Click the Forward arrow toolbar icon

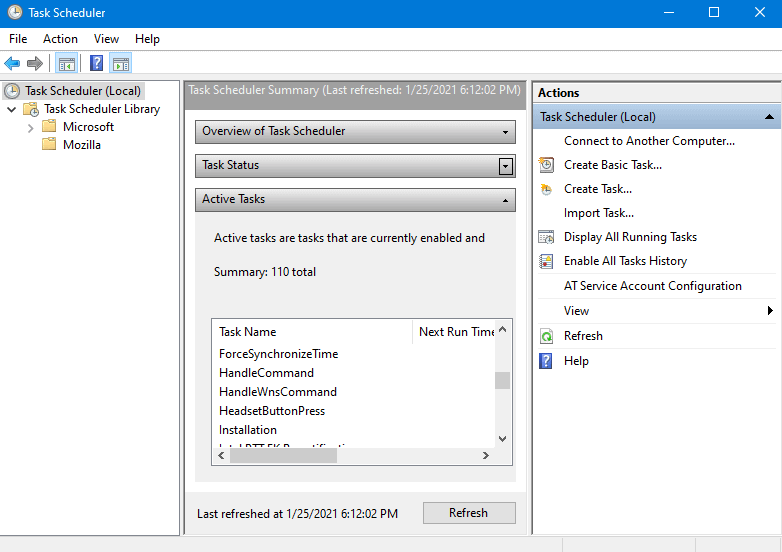(x=35, y=64)
